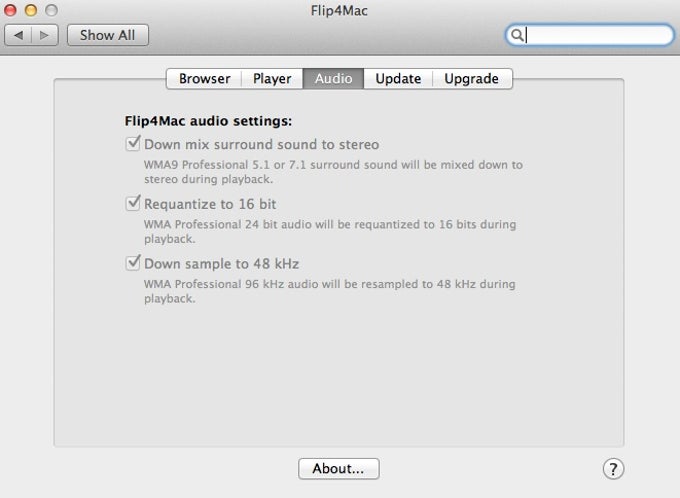Close the Flip4Mac window with red button
The width and height of the screenshot is (680, 498).
[x=10, y=10]
